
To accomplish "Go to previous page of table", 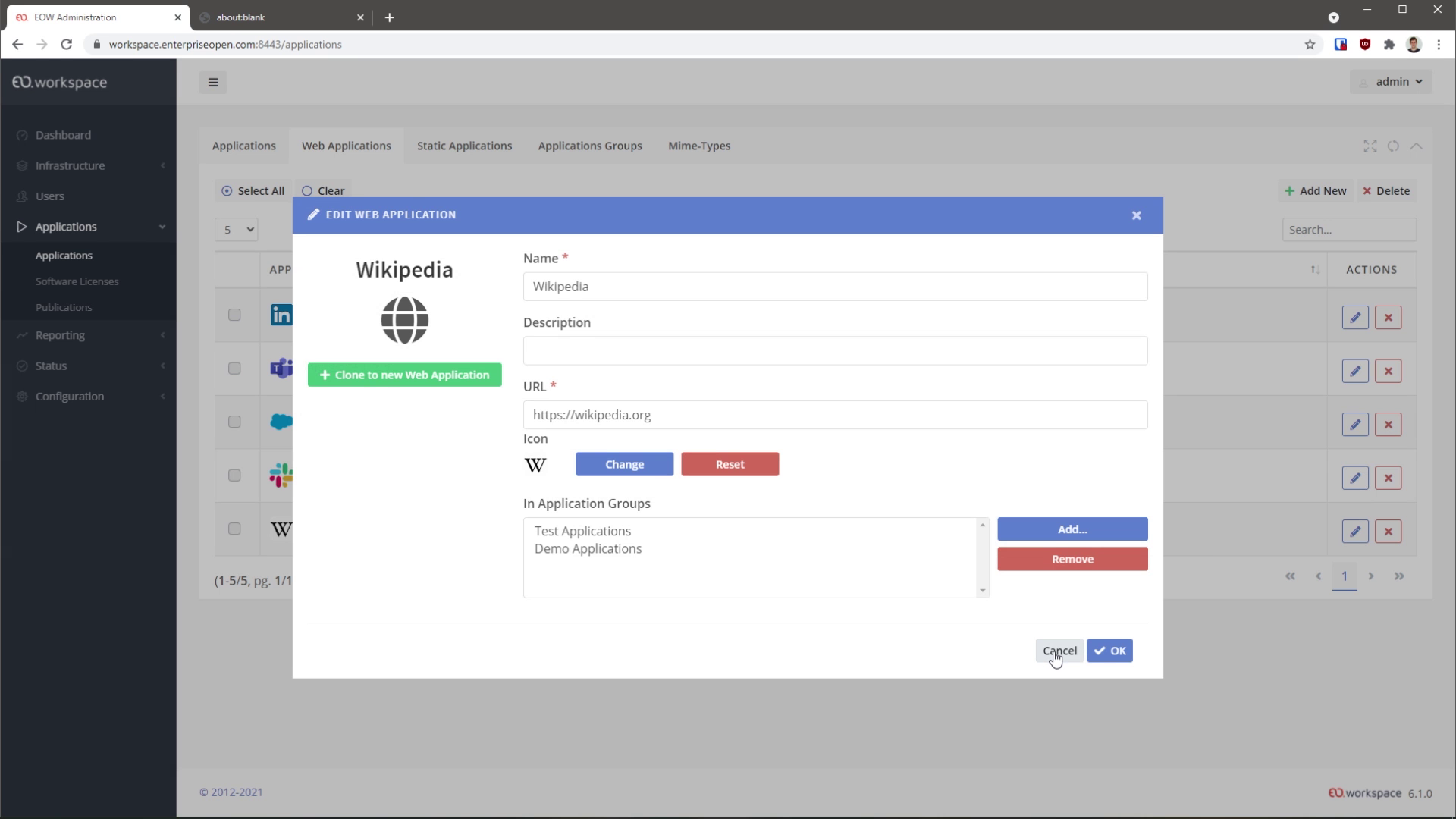I will (x=1318, y=576).
